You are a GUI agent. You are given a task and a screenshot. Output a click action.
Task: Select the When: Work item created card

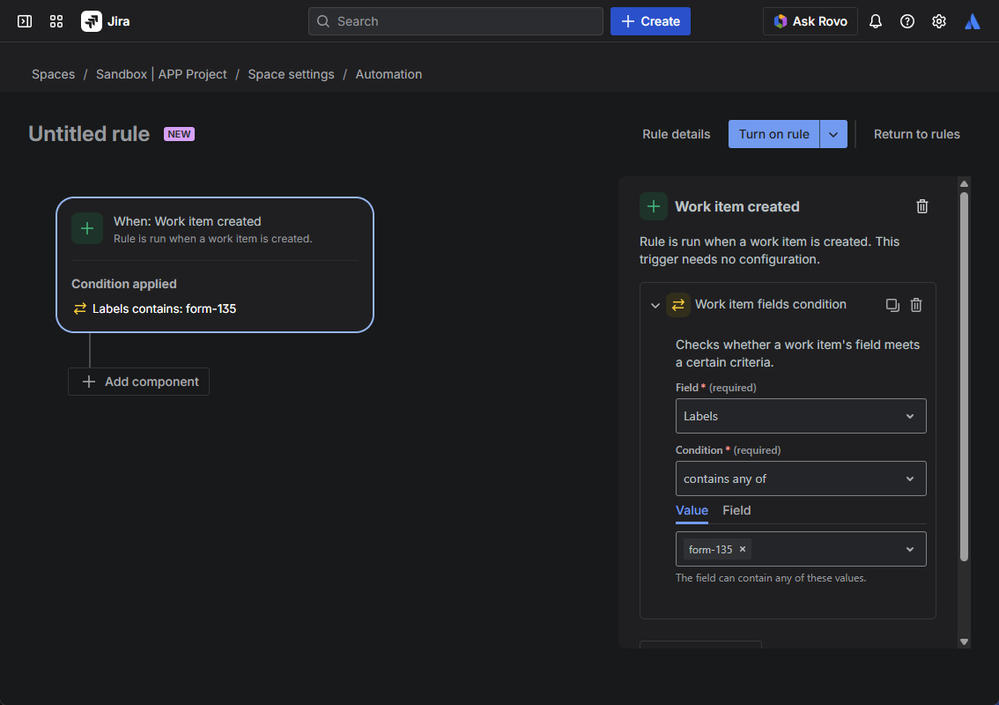[215, 265]
